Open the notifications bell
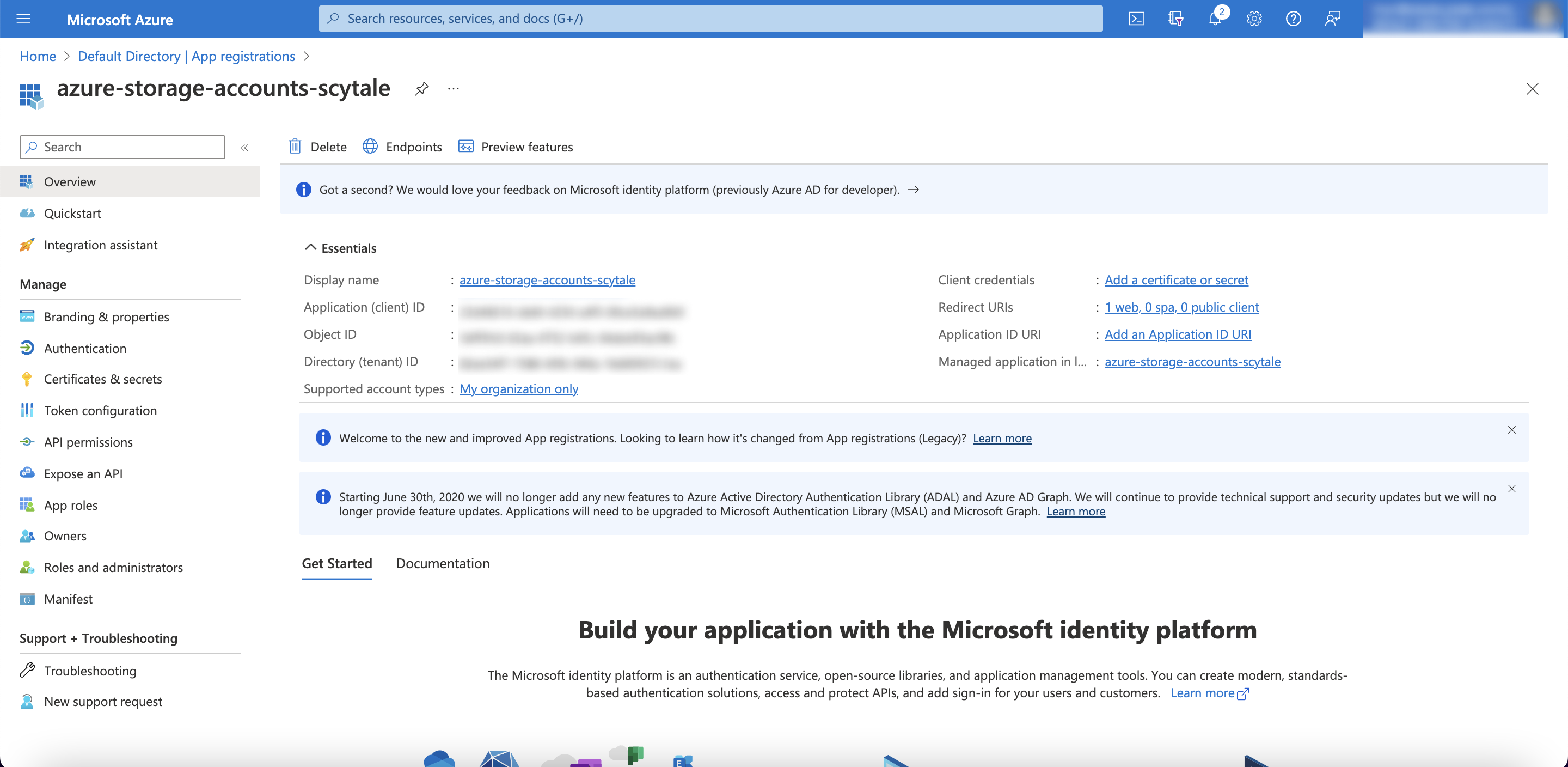Viewport: 1568px width, 767px height. point(1215,19)
